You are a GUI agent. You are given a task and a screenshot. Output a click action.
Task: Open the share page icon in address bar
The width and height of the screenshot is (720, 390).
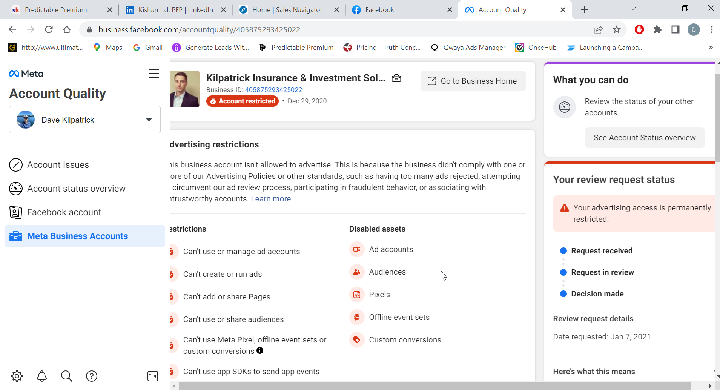(x=598, y=29)
